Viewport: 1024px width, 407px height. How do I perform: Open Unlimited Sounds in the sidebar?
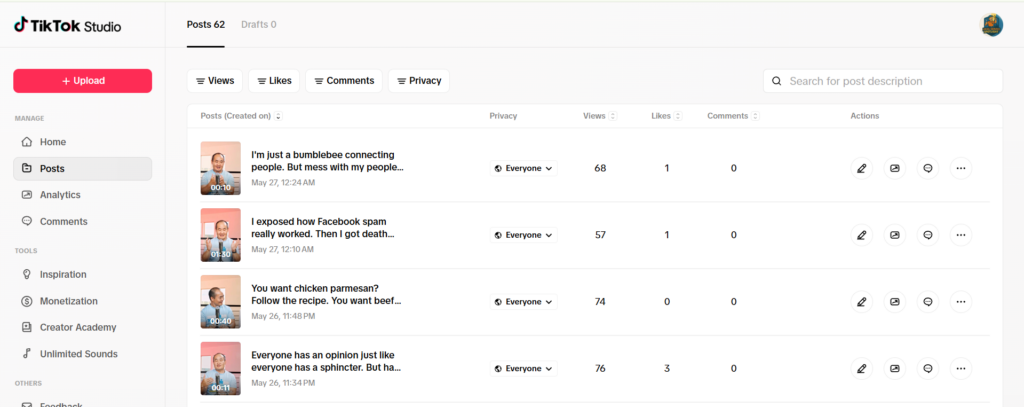tap(82, 354)
